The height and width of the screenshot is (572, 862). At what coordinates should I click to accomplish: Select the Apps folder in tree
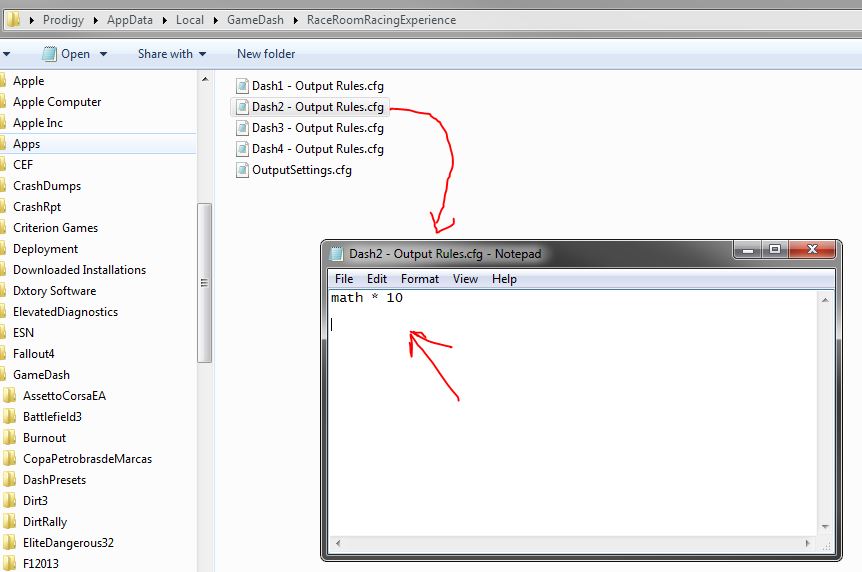[26, 144]
